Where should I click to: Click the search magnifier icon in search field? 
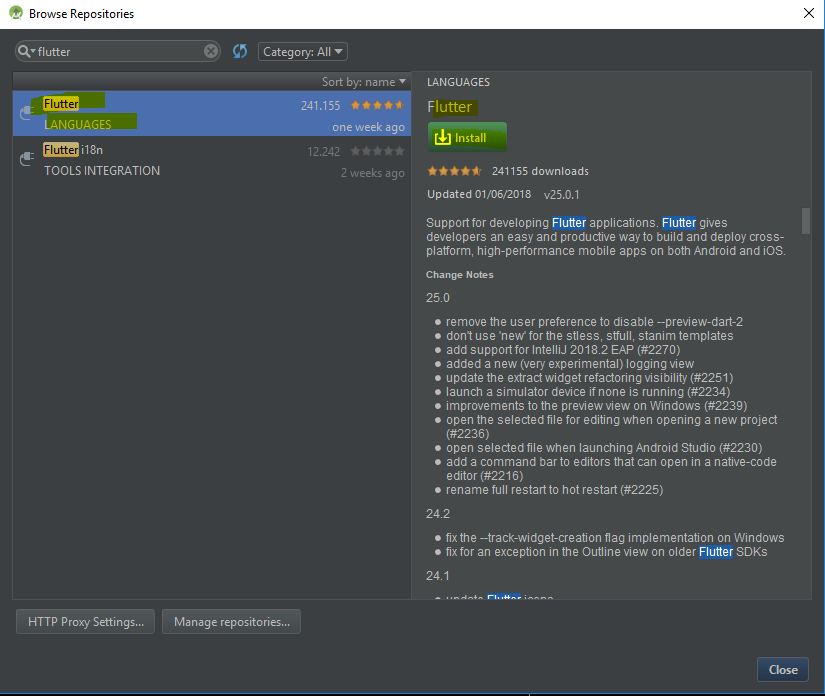[x=26, y=51]
